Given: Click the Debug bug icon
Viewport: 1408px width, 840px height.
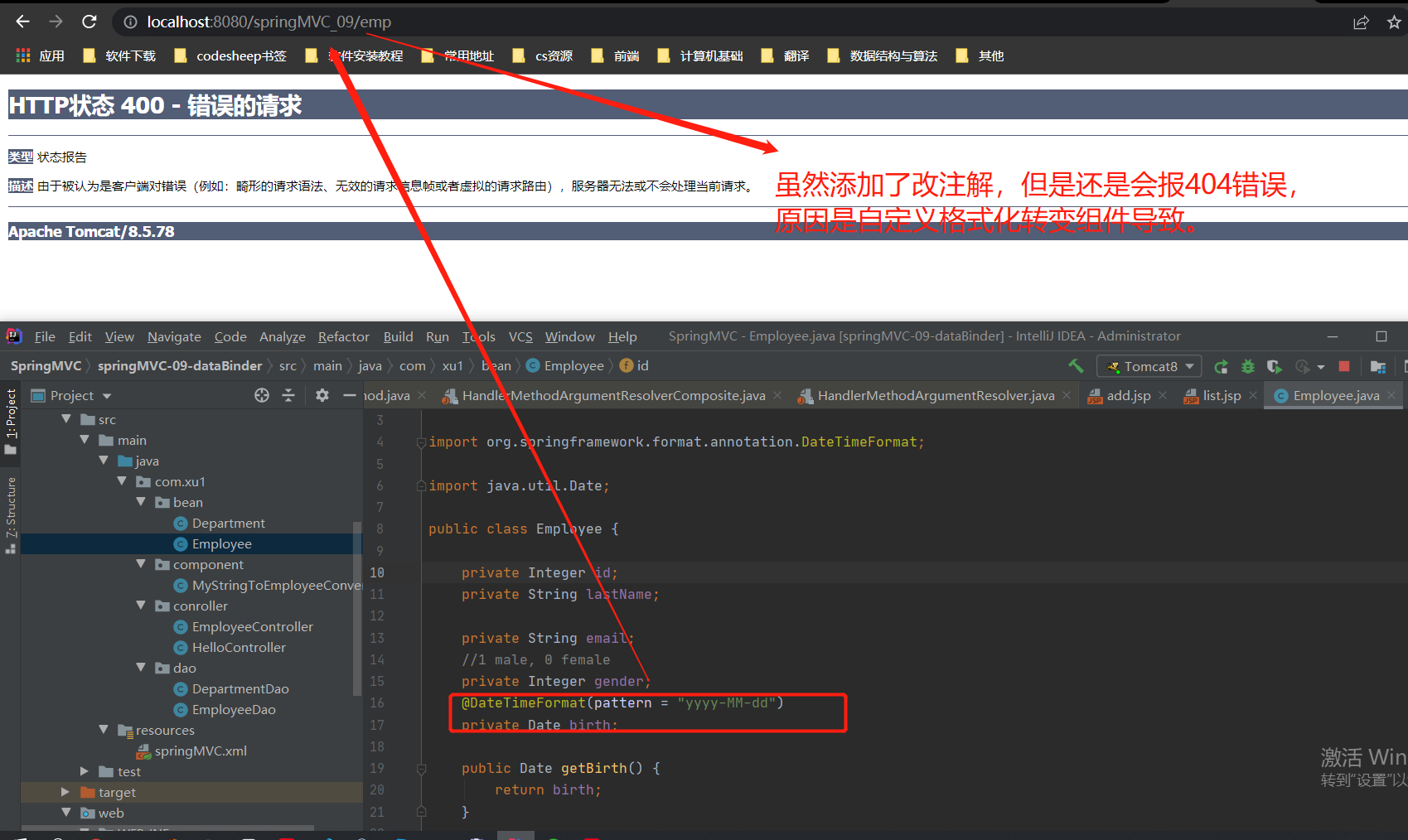Looking at the screenshot, I should (x=1248, y=366).
